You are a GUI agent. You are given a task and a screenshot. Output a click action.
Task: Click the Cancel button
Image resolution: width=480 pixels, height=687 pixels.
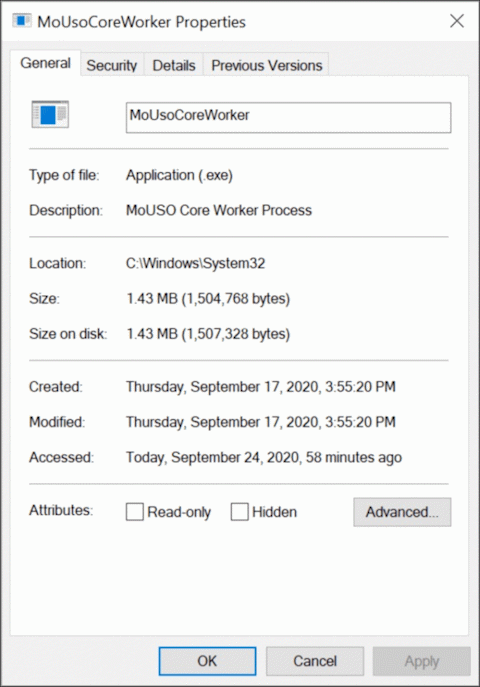[x=315, y=661]
